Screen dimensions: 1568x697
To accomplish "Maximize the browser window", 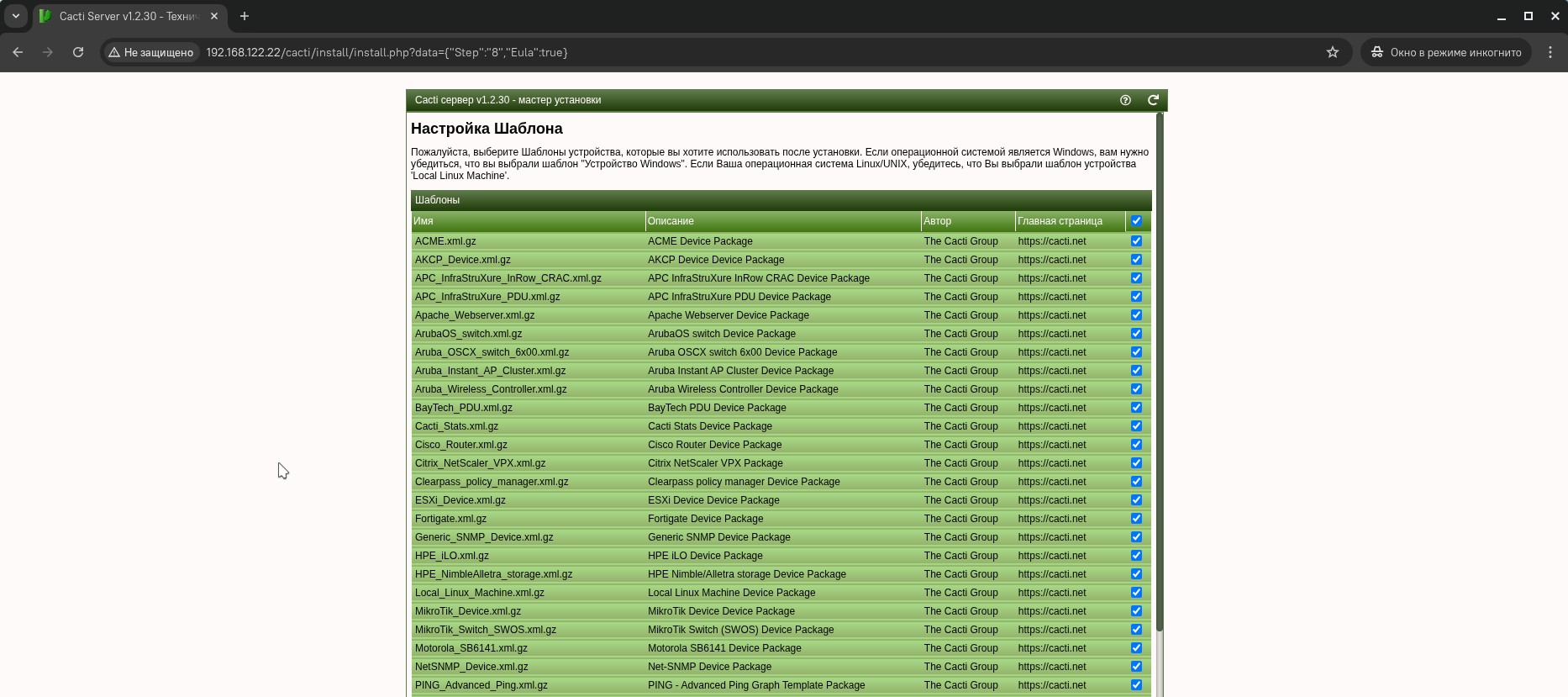I will 1529,16.
